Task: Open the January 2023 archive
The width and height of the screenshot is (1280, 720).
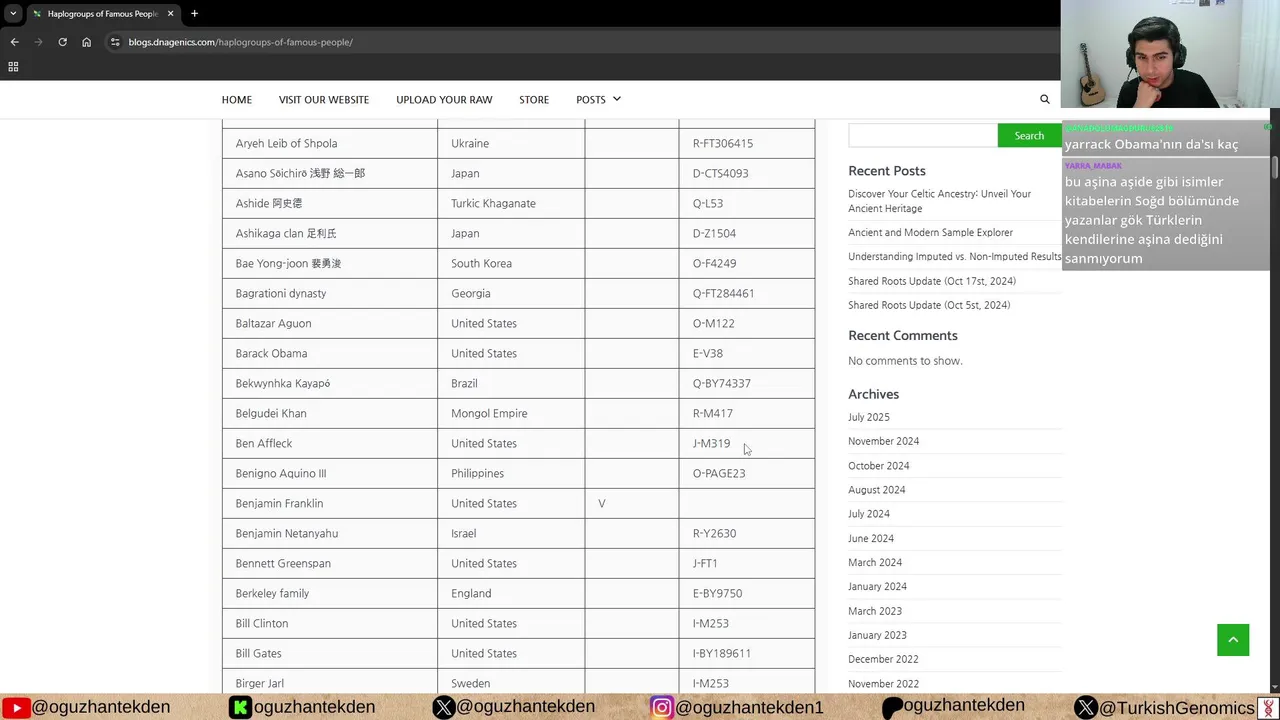Action: coord(877,635)
